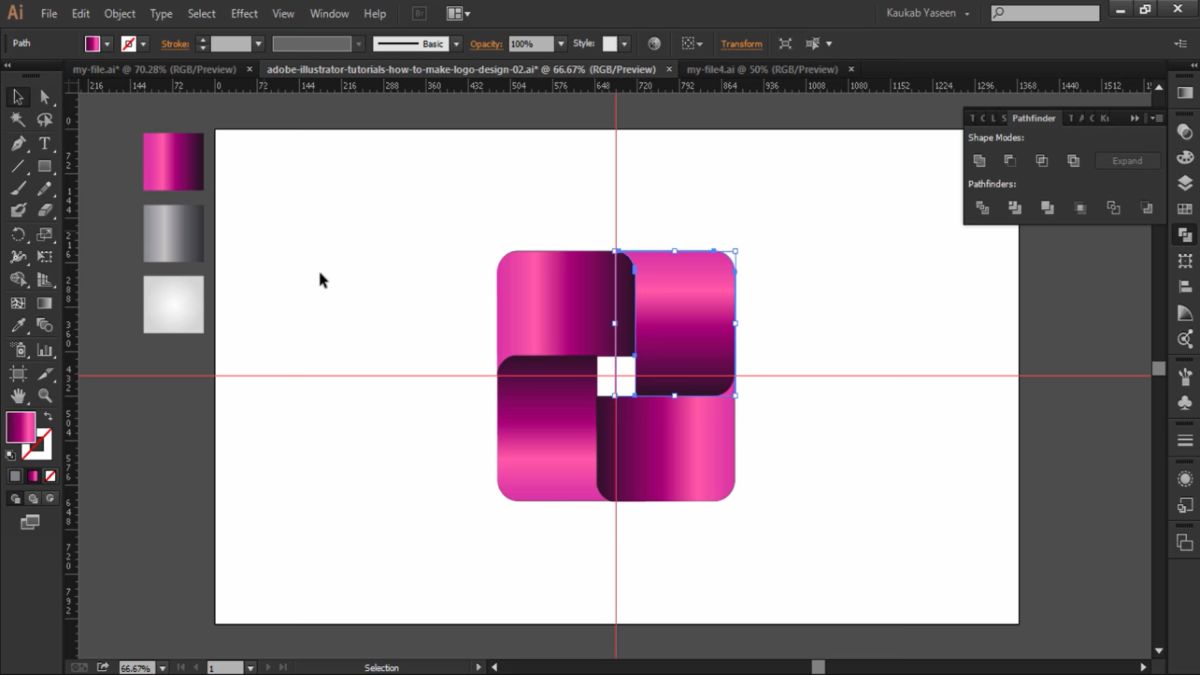This screenshot has height=675, width=1200.
Task: Click the Unite shape mode in Pathfinder
Action: click(x=980, y=160)
